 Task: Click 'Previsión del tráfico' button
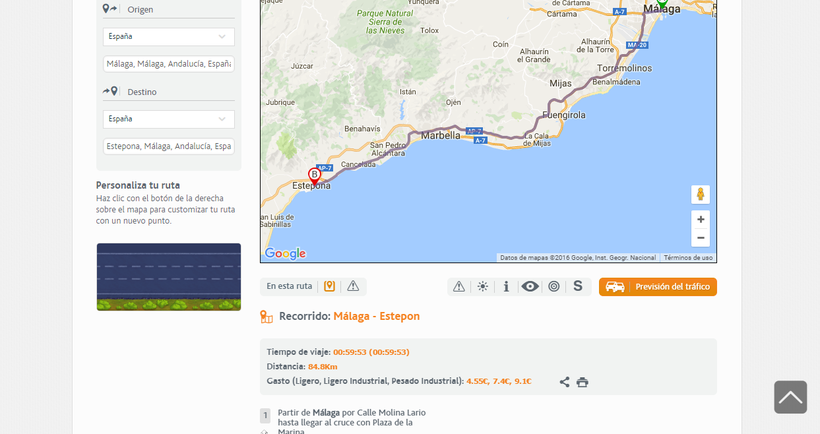[657, 287]
